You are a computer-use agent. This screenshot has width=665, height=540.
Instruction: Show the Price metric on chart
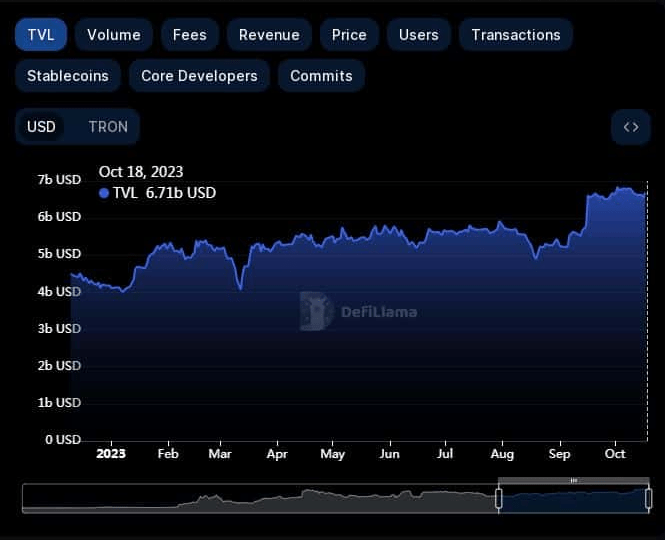pos(349,35)
